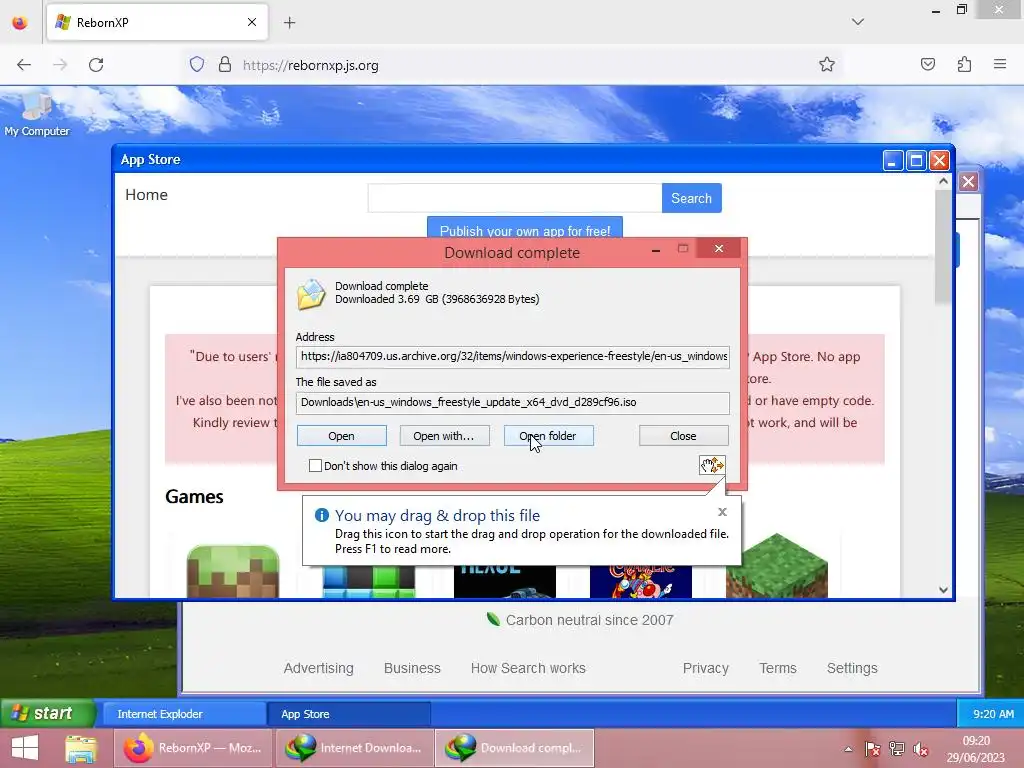1024x768 pixels.
Task: Open a new browser tab with plus
Action: [x=289, y=22]
